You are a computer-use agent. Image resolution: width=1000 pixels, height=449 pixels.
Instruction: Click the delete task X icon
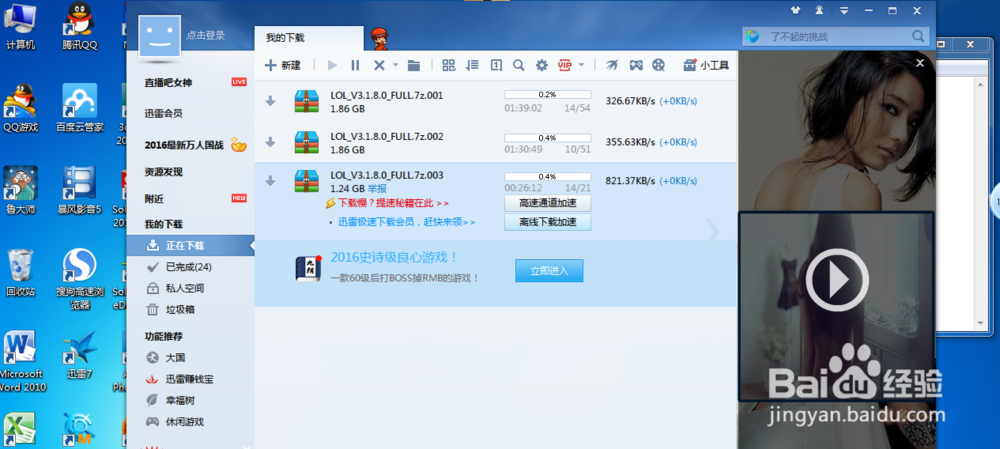(x=379, y=65)
